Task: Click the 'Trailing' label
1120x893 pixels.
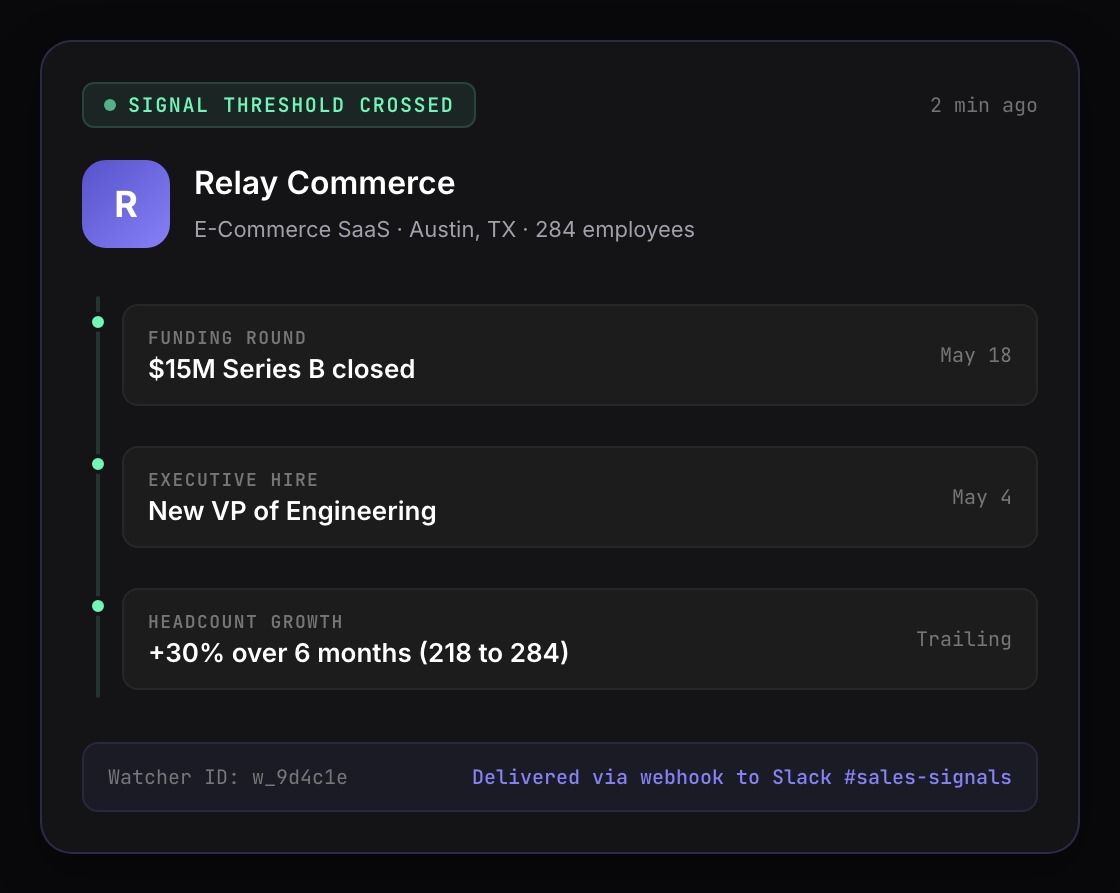Action: [964, 639]
